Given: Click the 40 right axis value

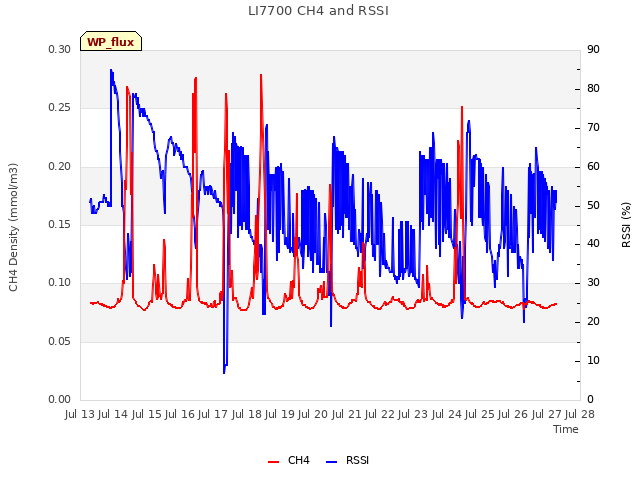Looking at the screenshot, I should point(593,244).
